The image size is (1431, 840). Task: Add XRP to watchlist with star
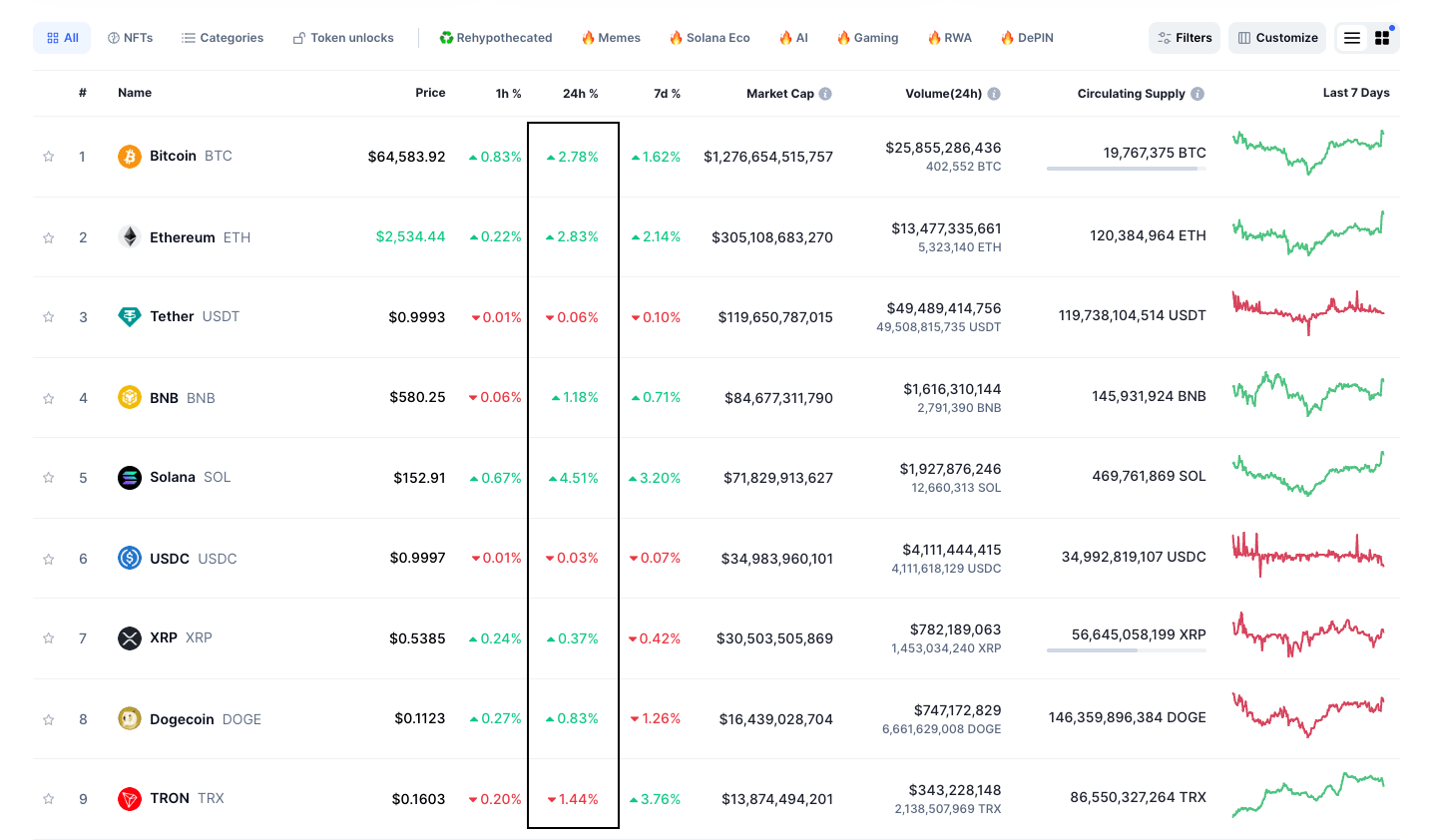[x=48, y=638]
